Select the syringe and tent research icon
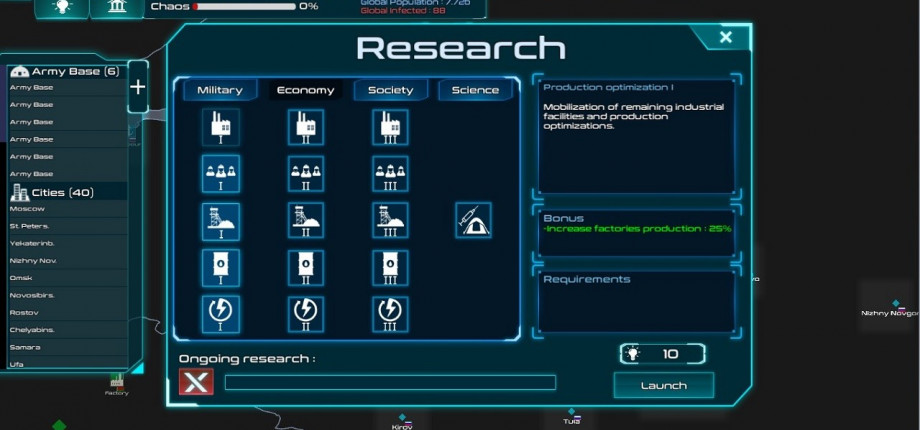 (473, 221)
